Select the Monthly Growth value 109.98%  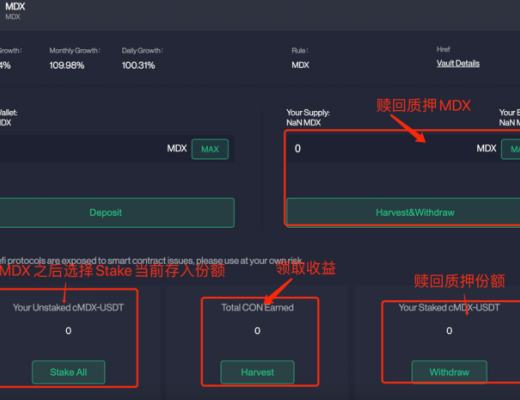[67, 65]
